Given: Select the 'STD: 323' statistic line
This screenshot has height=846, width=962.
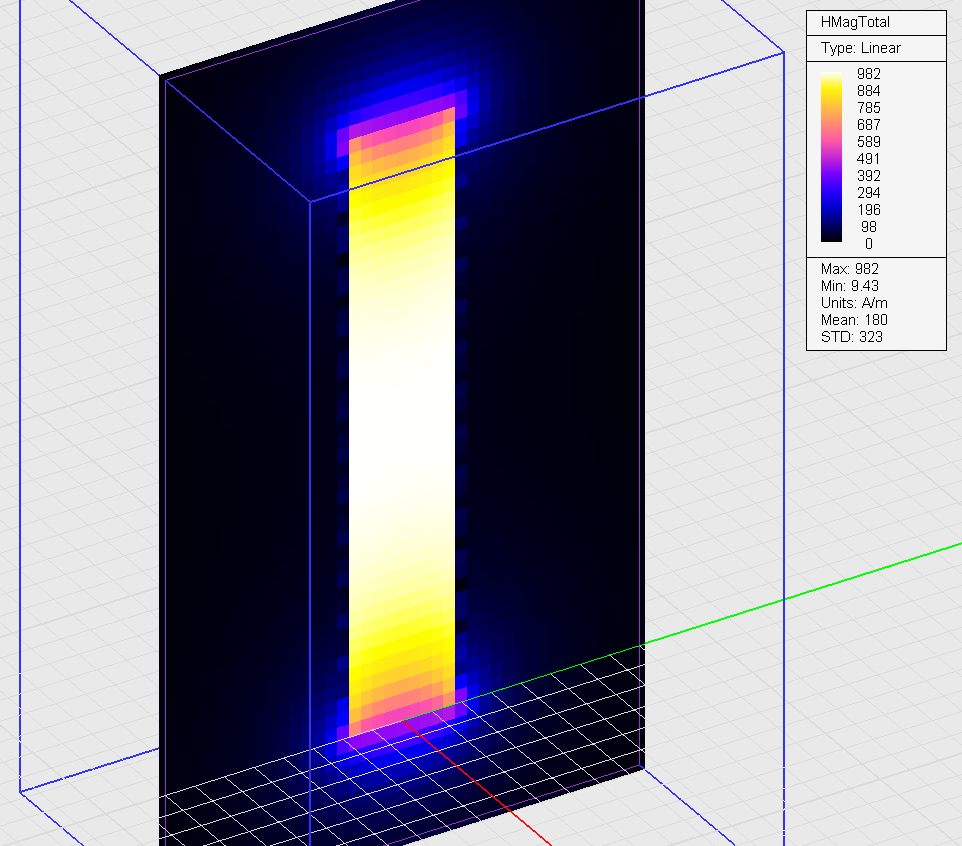Looking at the screenshot, I should coord(851,337).
